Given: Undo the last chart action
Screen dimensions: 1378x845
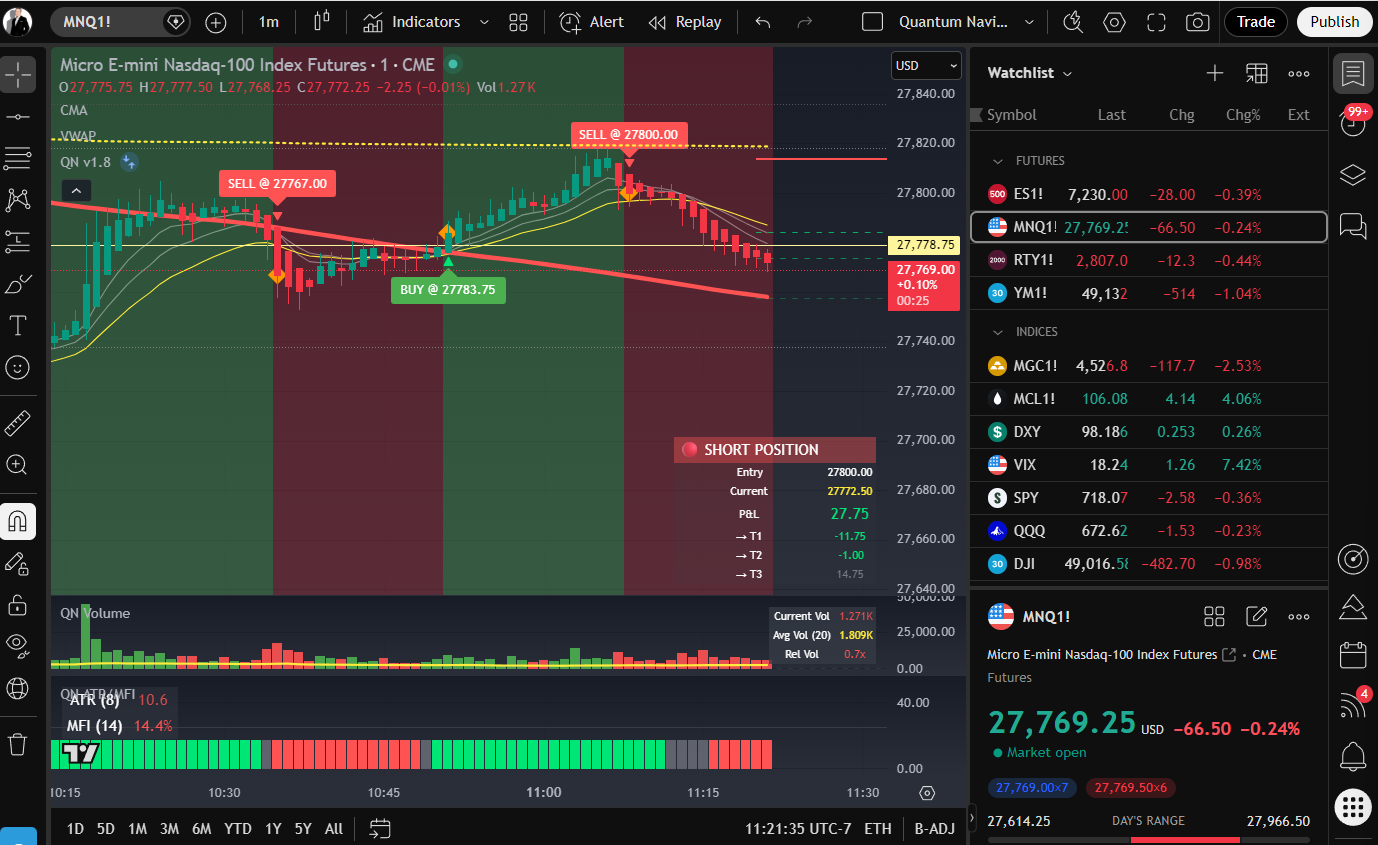Looking at the screenshot, I should click(x=763, y=22).
